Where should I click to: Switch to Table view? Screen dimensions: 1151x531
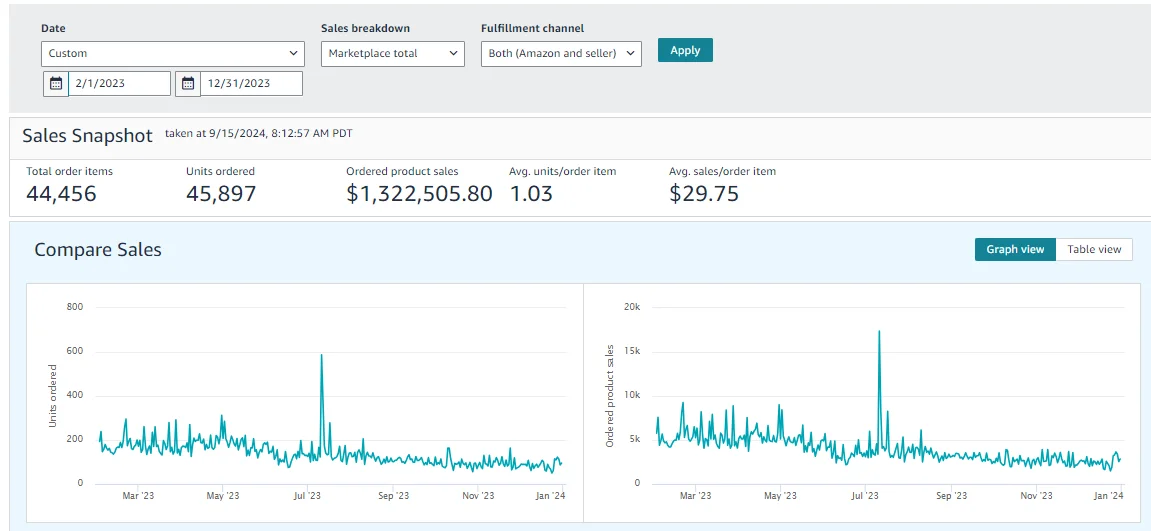[x=1094, y=249]
